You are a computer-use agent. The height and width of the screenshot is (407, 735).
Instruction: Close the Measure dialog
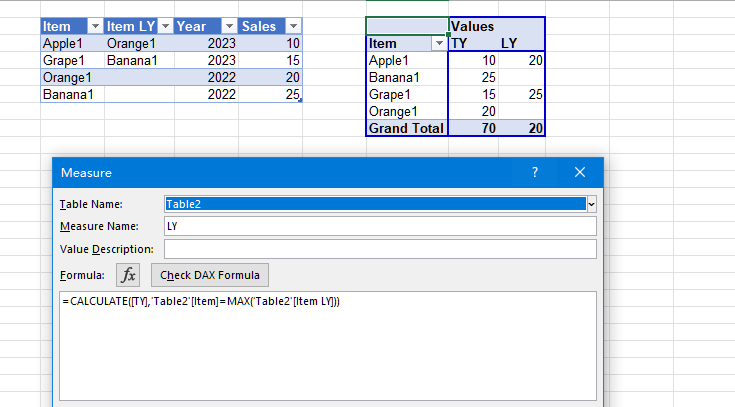pyautogui.click(x=580, y=173)
